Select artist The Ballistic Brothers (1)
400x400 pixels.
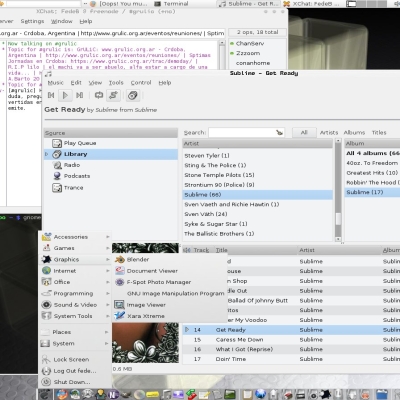258,234
